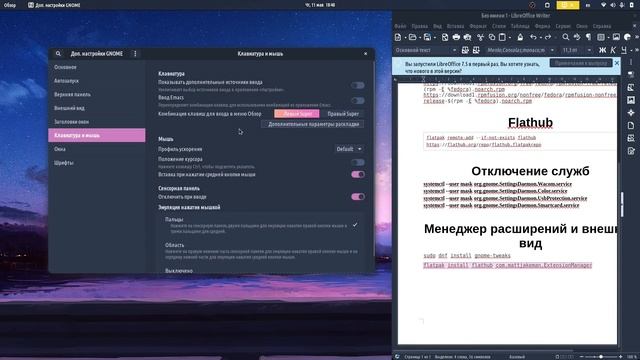Click the Copy icon in Writer toolbar

[x=492, y=38]
